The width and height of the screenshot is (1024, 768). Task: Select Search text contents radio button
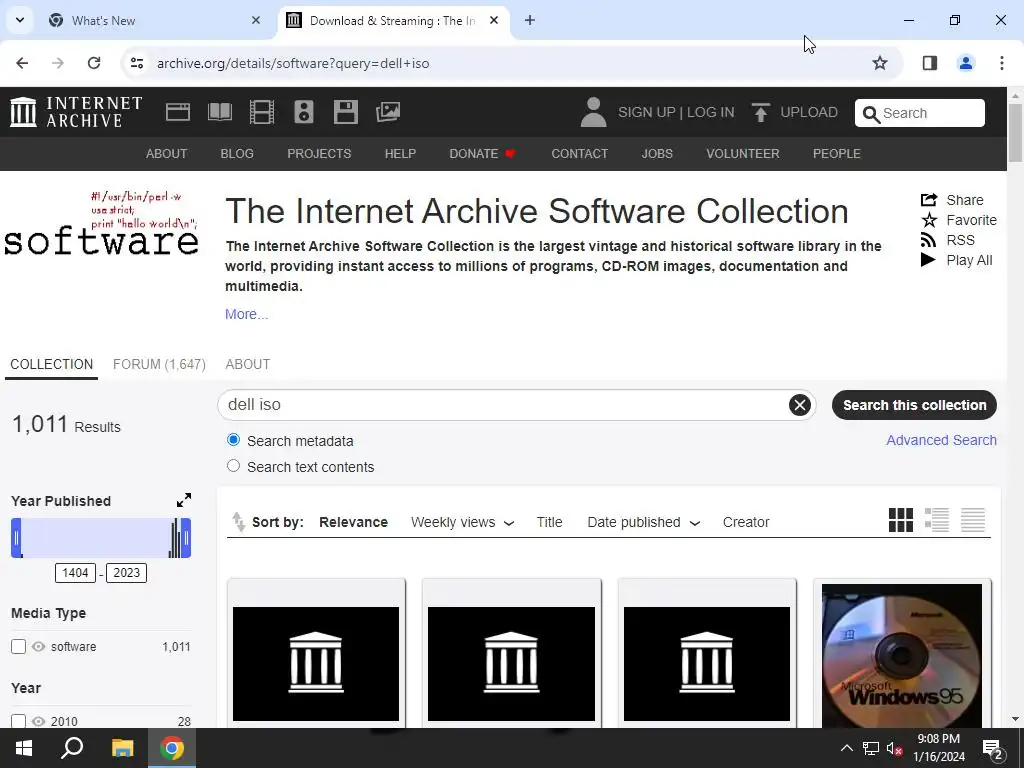pyautogui.click(x=233, y=466)
